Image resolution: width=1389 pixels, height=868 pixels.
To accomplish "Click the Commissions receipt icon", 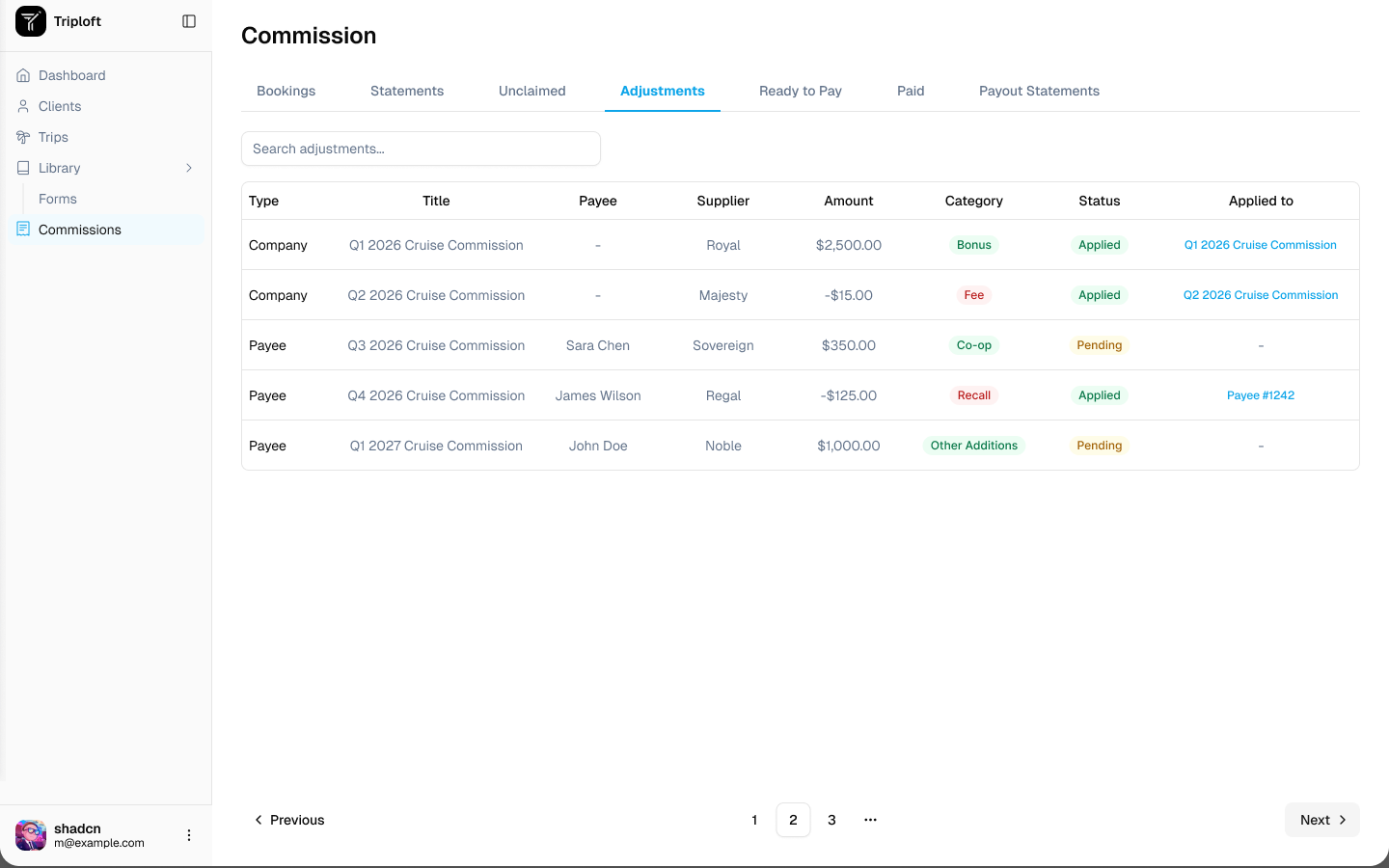I will coord(23,230).
